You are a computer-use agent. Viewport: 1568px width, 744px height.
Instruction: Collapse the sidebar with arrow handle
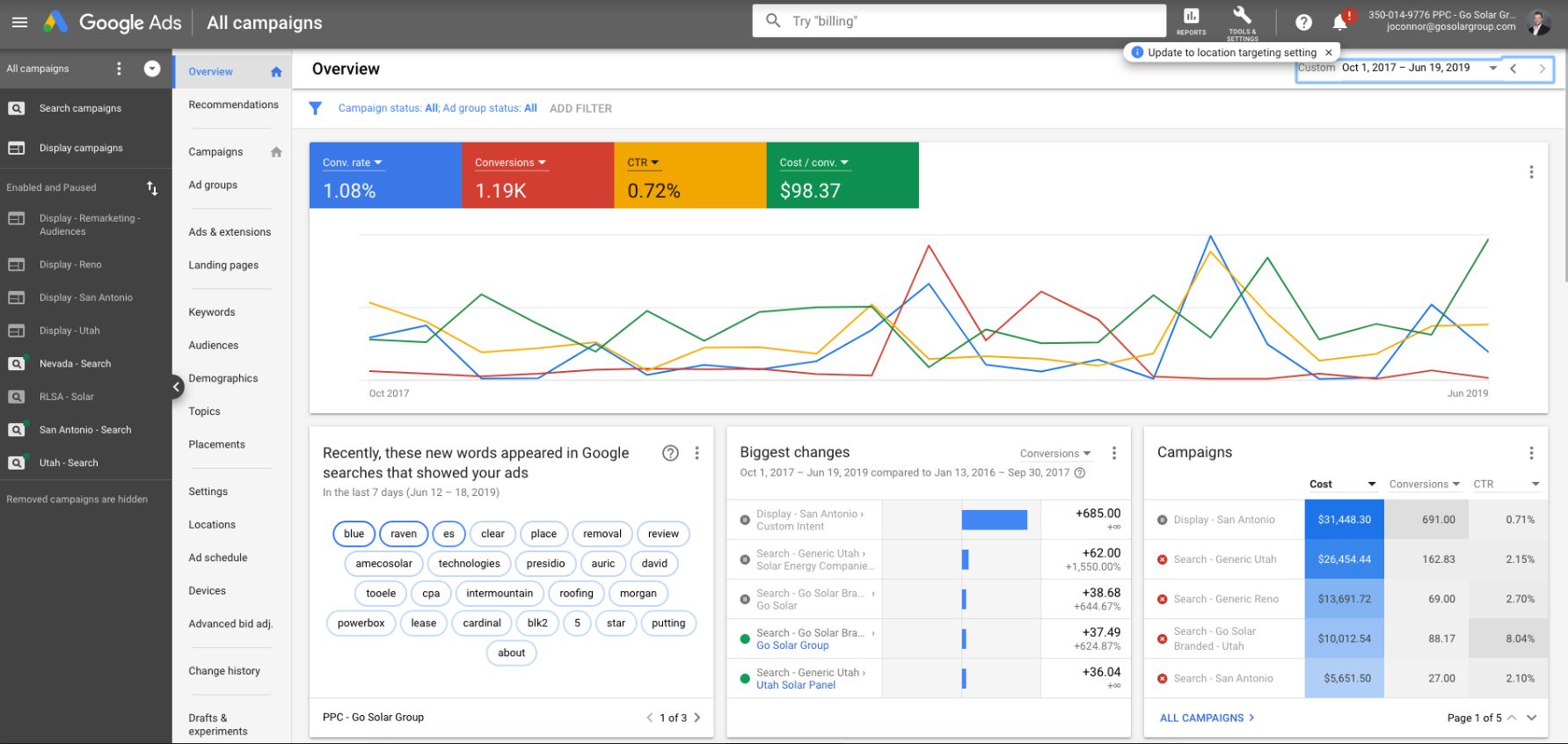coord(176,387)
